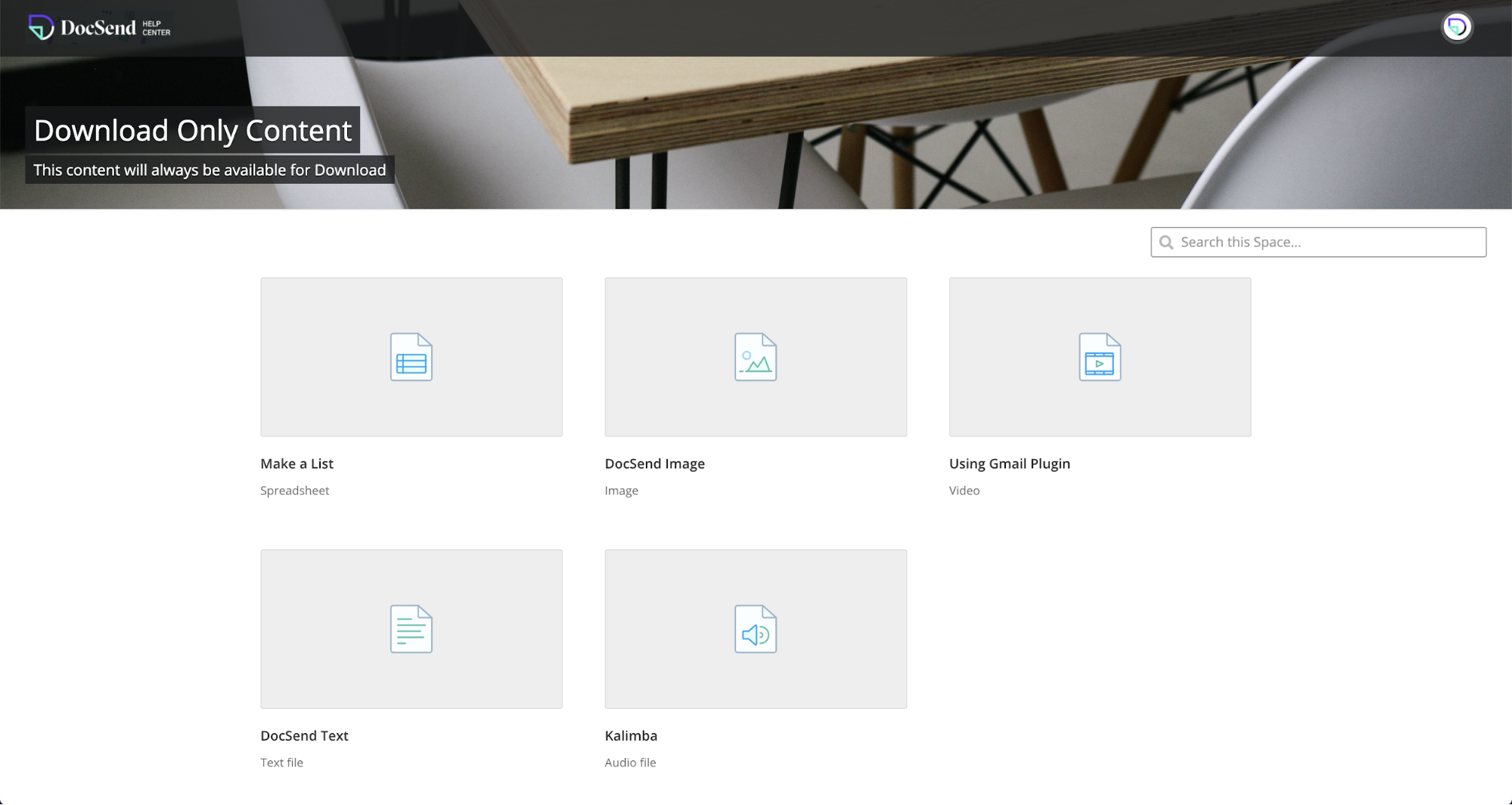Open the DocSend Image title link

[654, 464]
